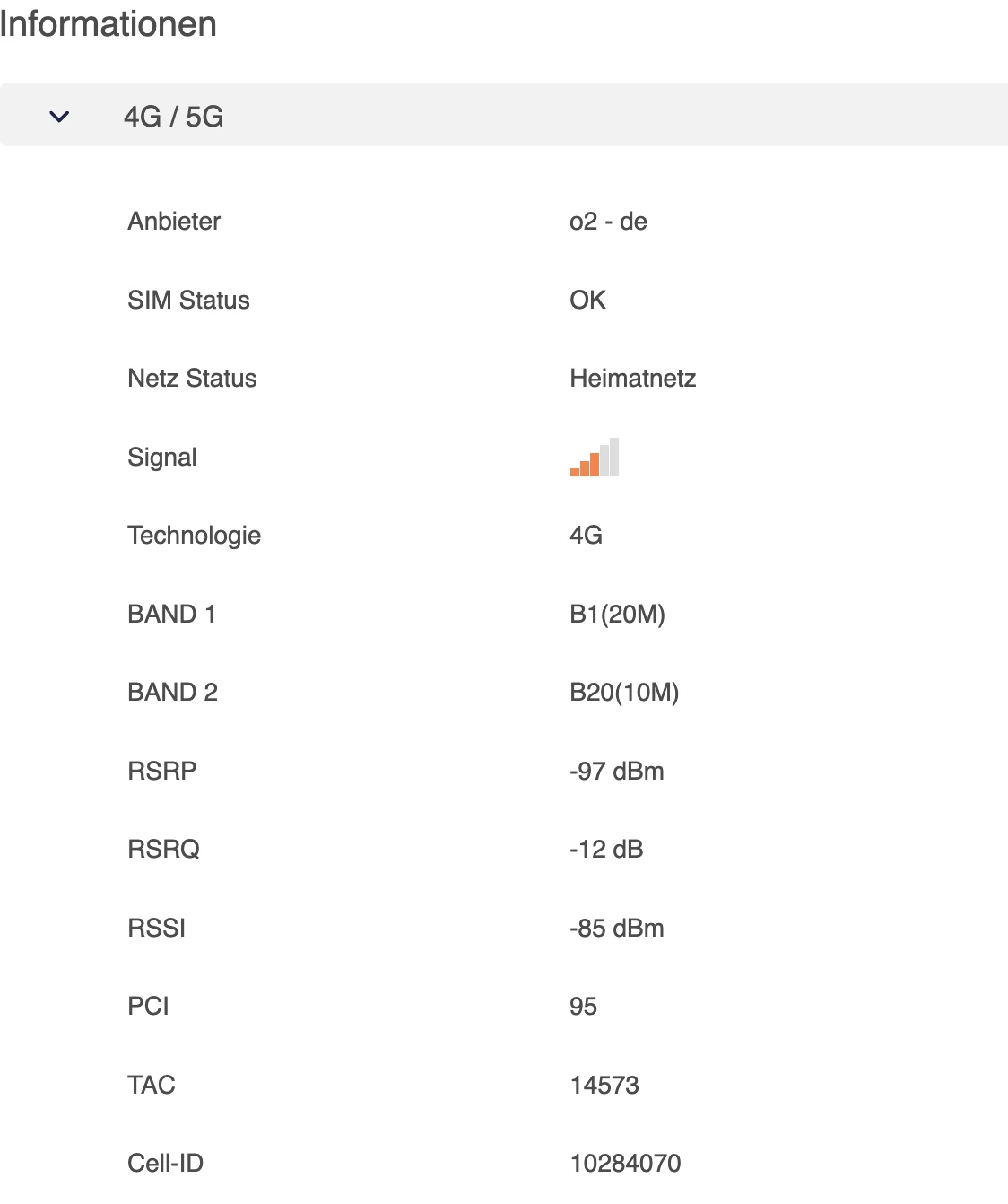This screenshot has height=1204, width=1008.
Task: Click the Informationen page heading
Action: 109,24
